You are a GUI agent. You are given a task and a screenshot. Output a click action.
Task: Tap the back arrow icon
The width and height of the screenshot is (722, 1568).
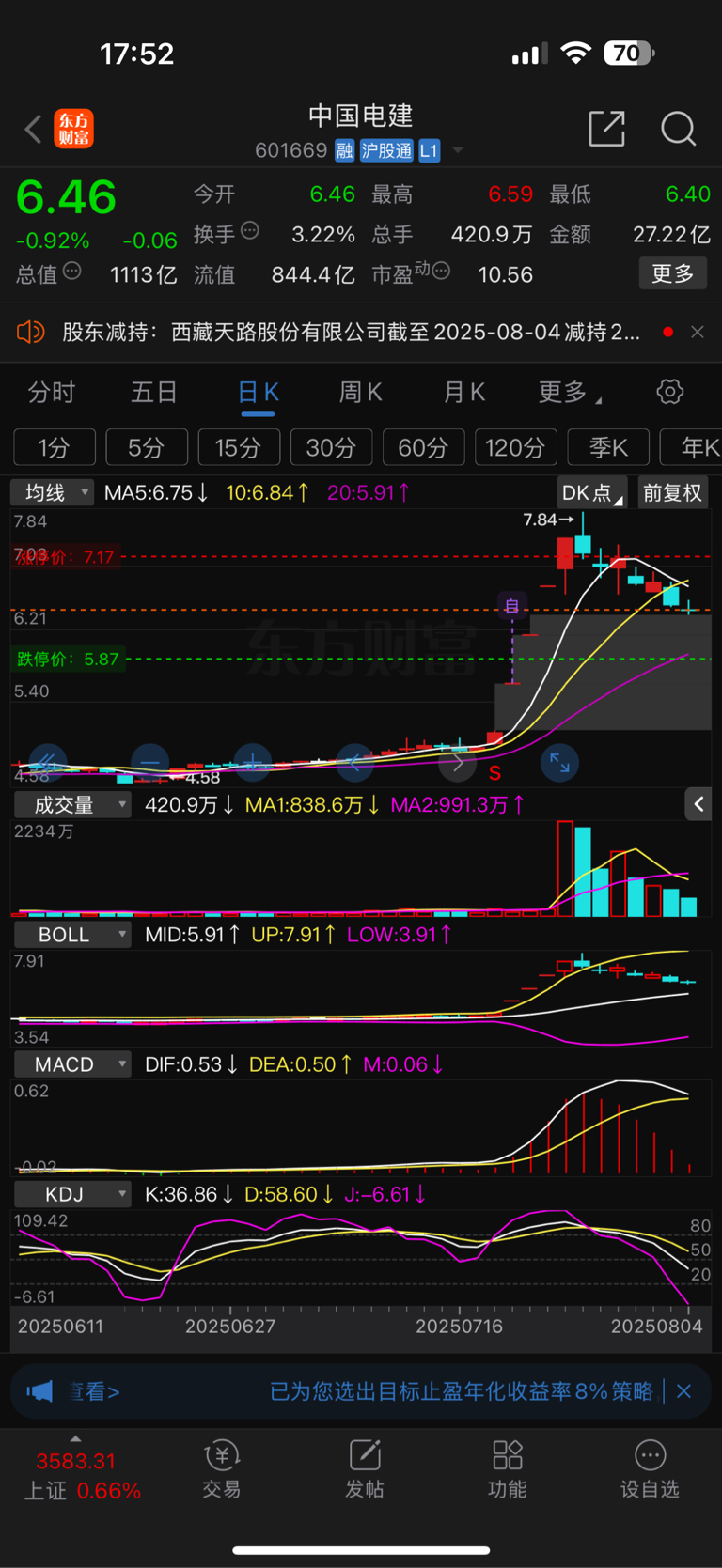coord(33,129)
